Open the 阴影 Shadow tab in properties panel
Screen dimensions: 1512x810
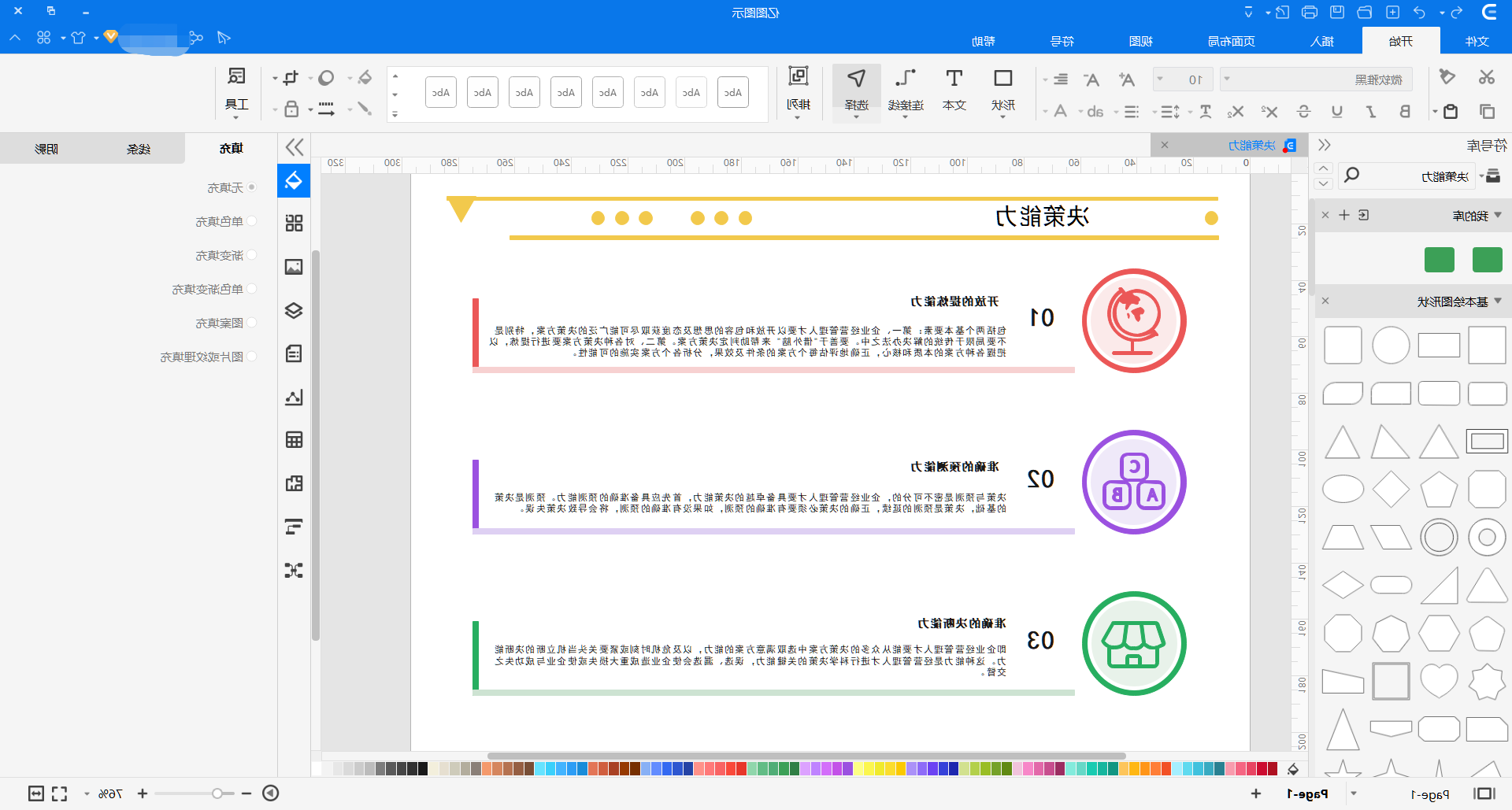point(46,149)
